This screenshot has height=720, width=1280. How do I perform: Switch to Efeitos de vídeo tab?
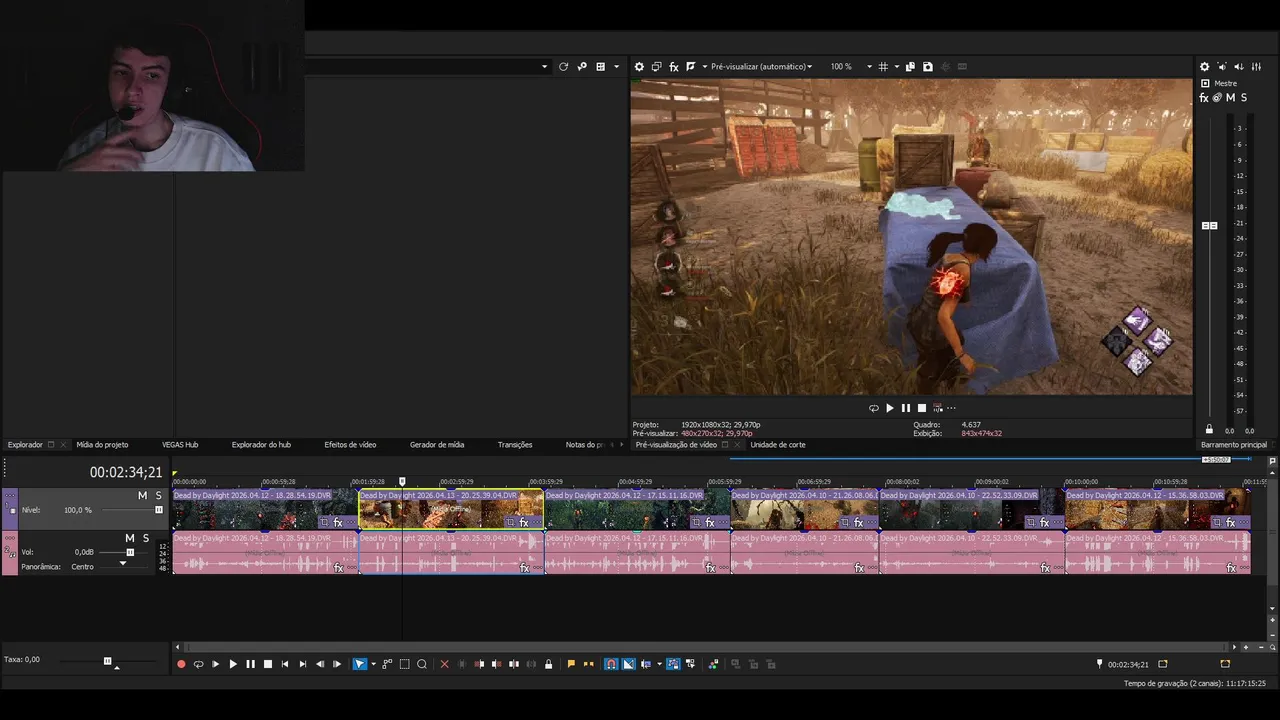point(350,445)
